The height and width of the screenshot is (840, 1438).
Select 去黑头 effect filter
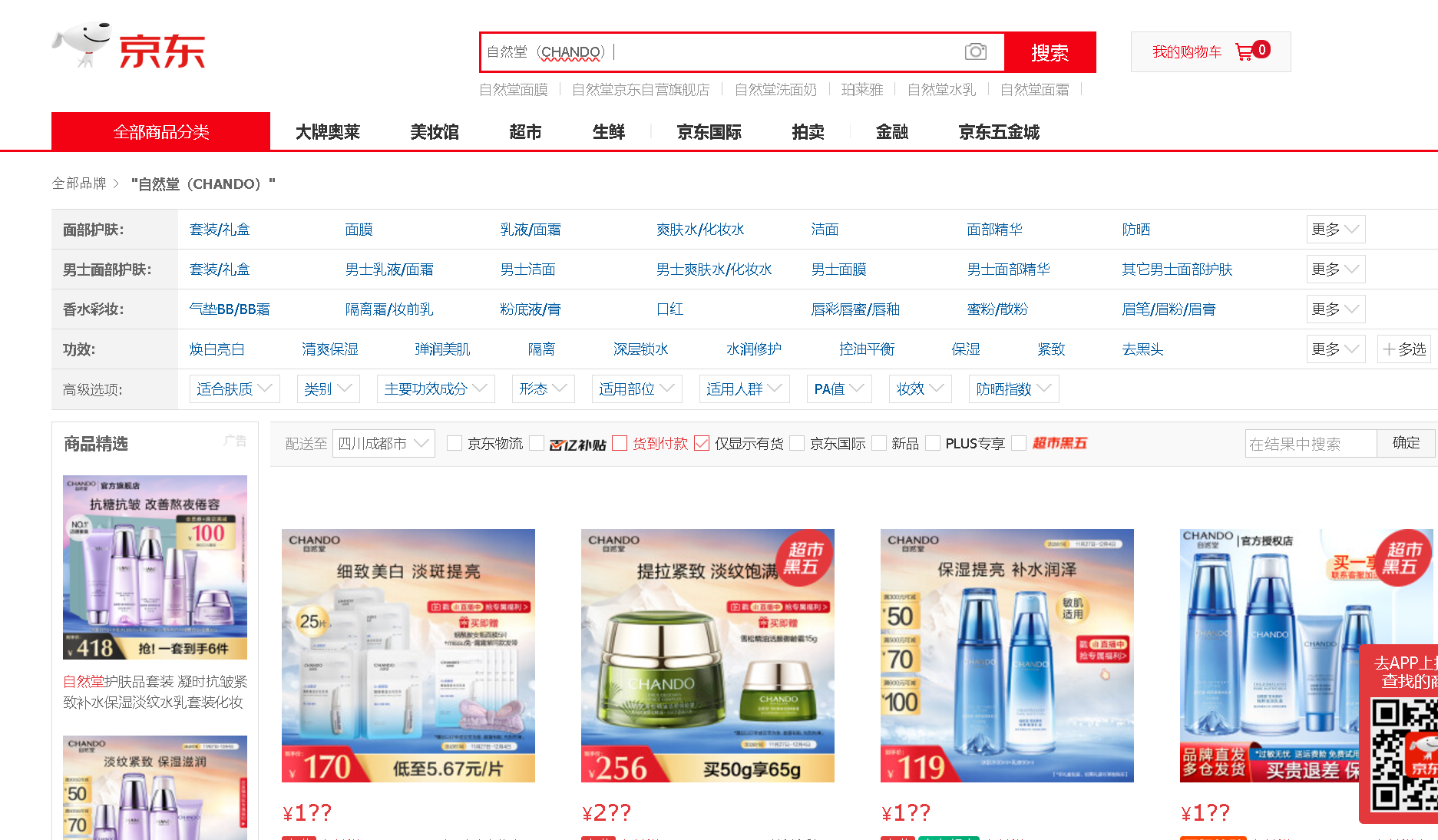point(1142,349)
